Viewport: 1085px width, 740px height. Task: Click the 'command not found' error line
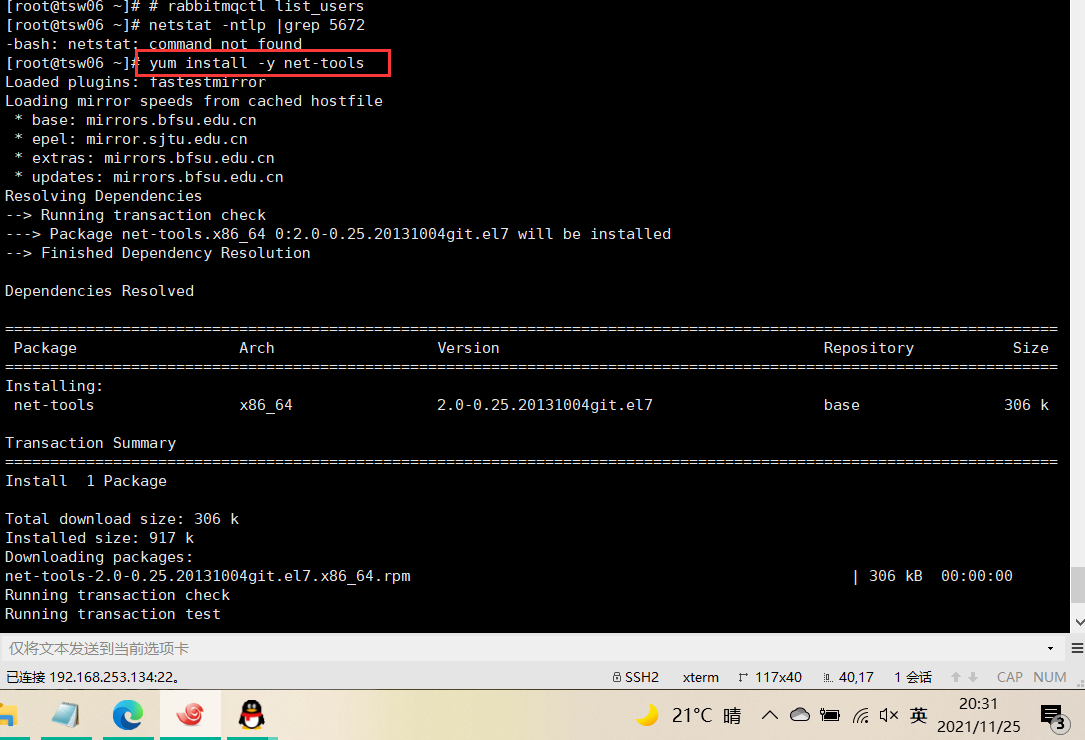[x=154, y=44]
